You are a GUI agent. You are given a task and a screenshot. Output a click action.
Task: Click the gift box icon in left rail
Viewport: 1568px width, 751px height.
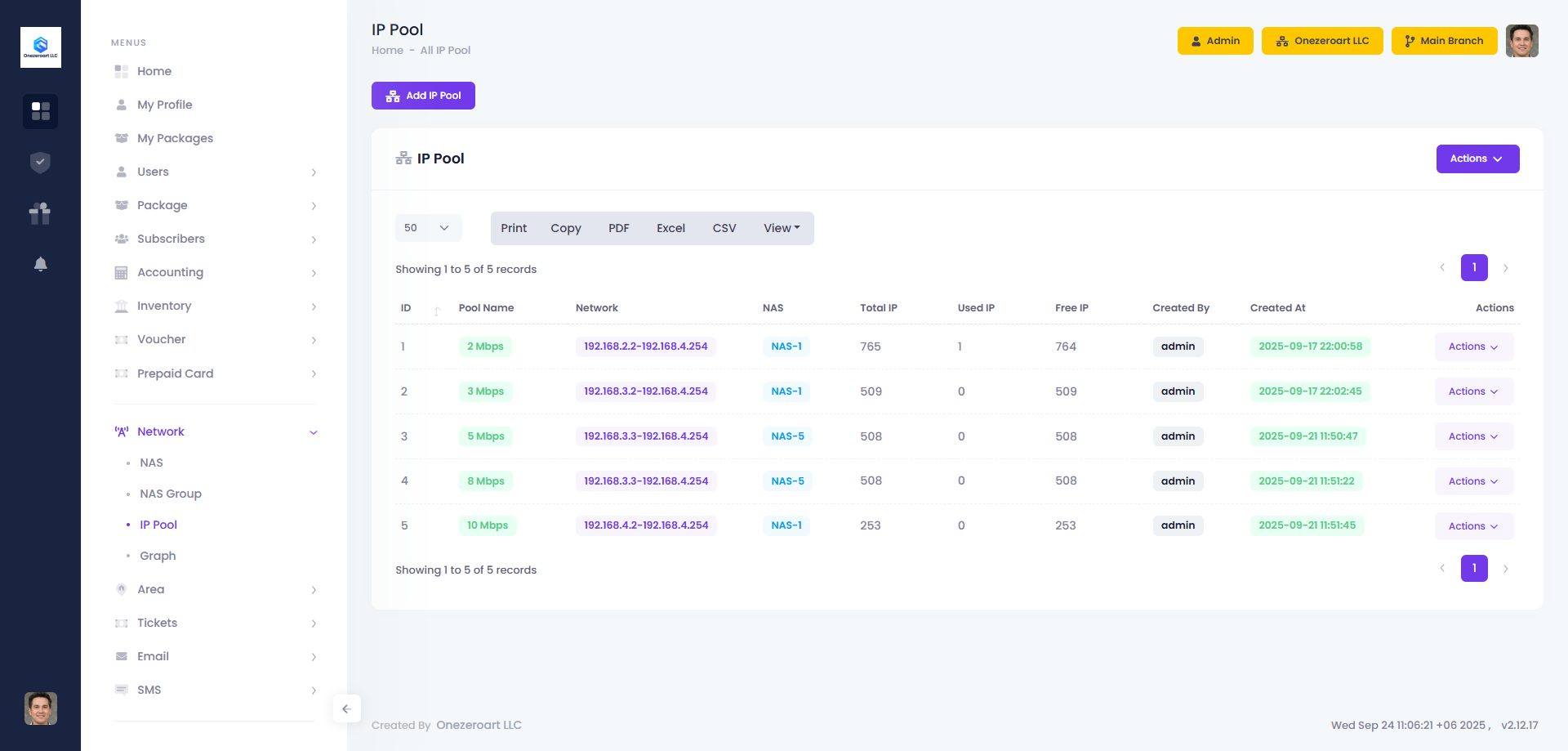tap(40, 213)
